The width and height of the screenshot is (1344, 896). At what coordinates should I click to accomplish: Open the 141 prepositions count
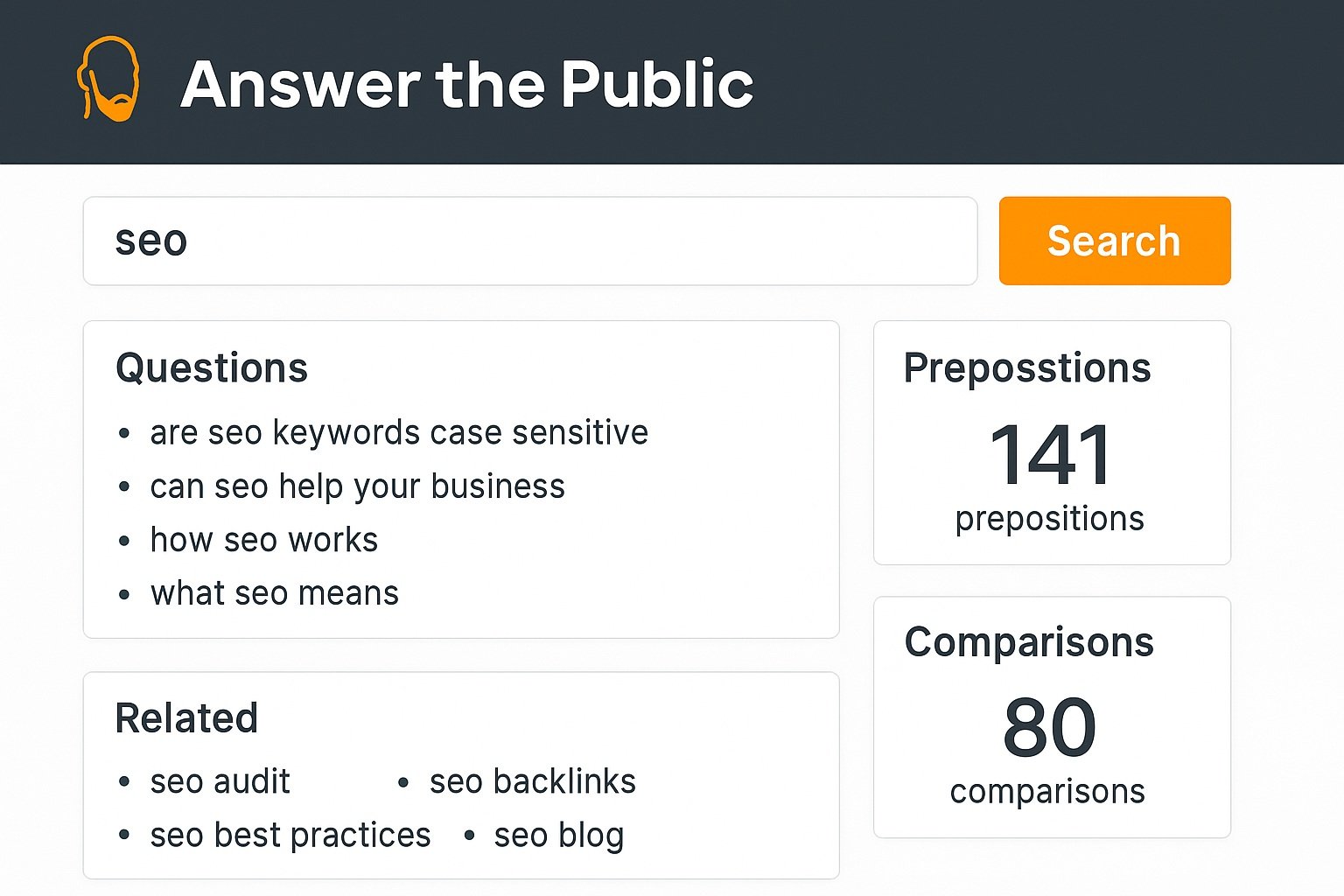(x=1050, y=454)
